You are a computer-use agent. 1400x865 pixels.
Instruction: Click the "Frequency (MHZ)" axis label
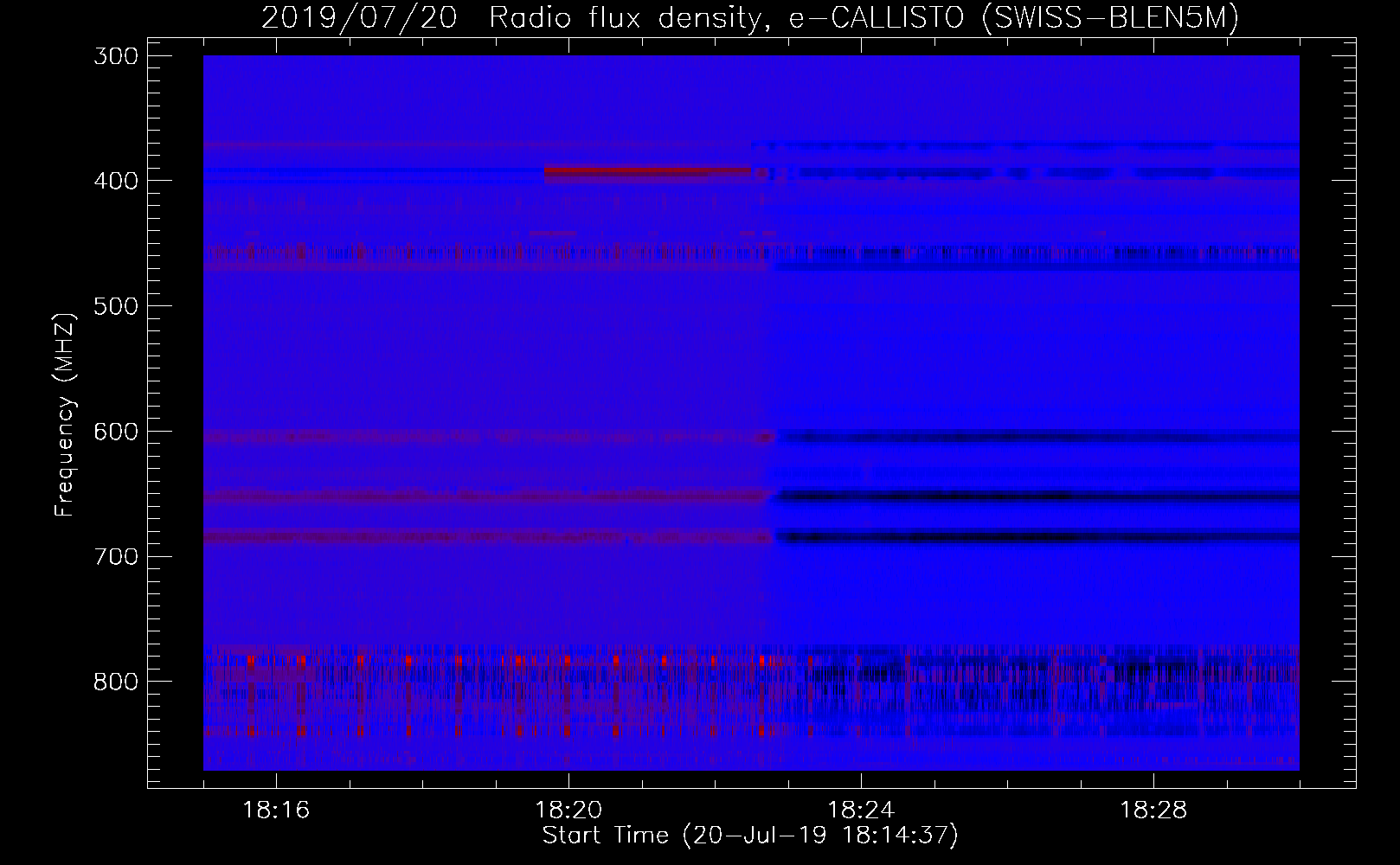coord(65,414)
